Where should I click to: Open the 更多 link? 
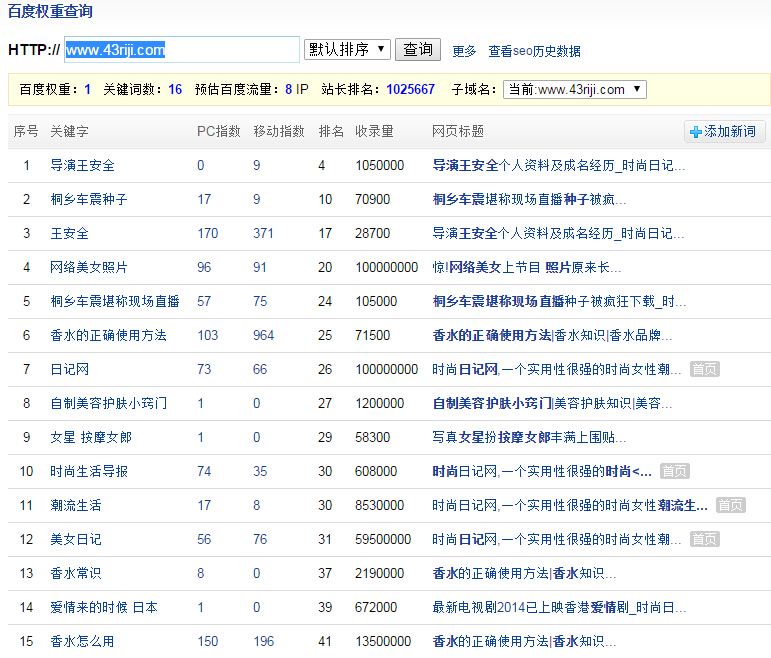point(464,51)
